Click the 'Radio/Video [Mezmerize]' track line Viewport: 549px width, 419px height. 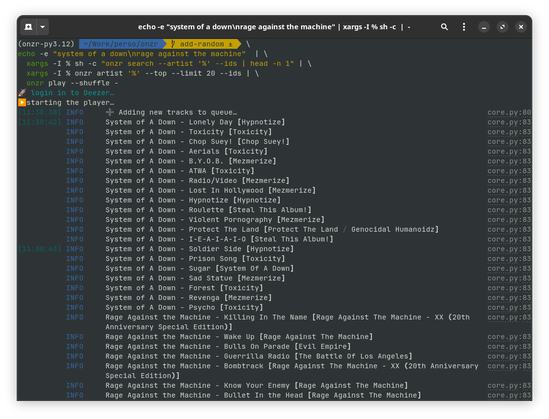coord(197,181)
